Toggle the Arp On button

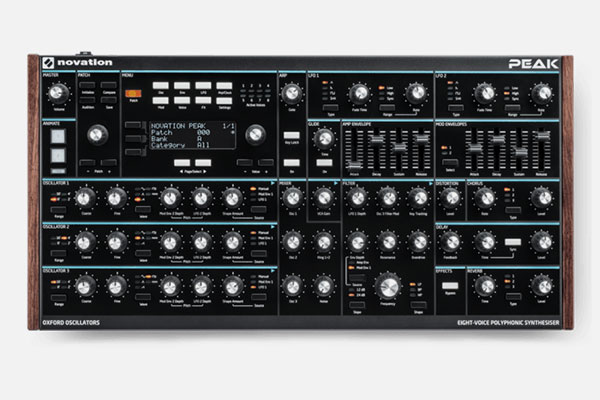point(292,163)
